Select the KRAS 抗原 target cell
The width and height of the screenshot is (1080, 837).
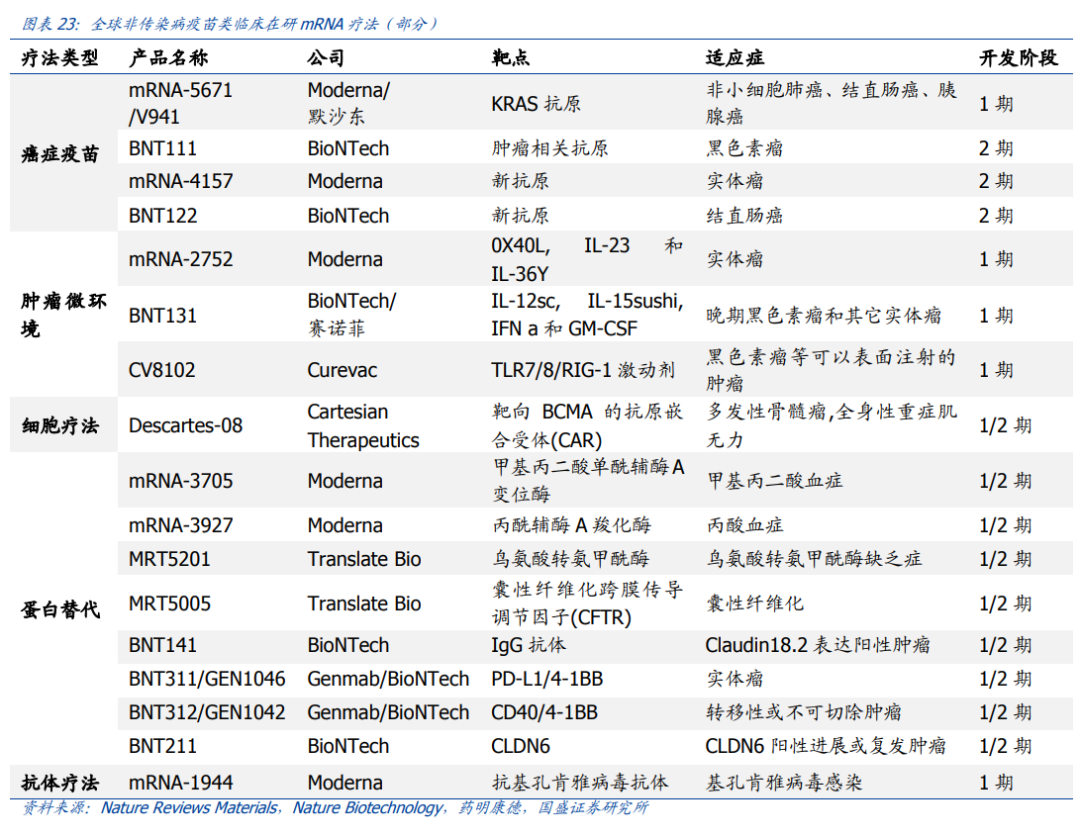tap(536, 103)
